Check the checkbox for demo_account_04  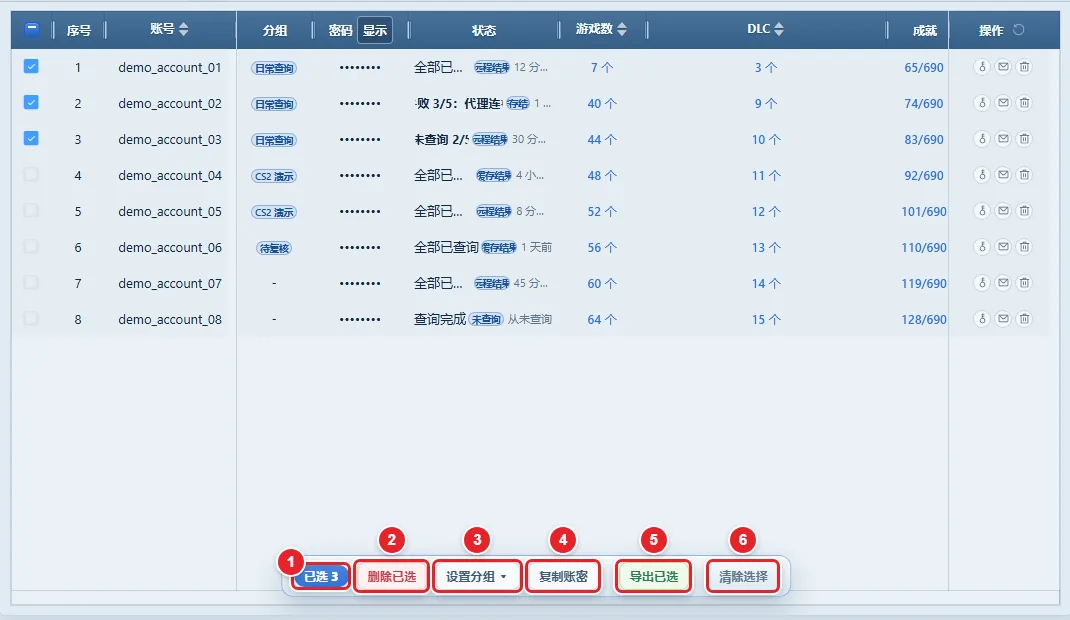coord(31,175)
